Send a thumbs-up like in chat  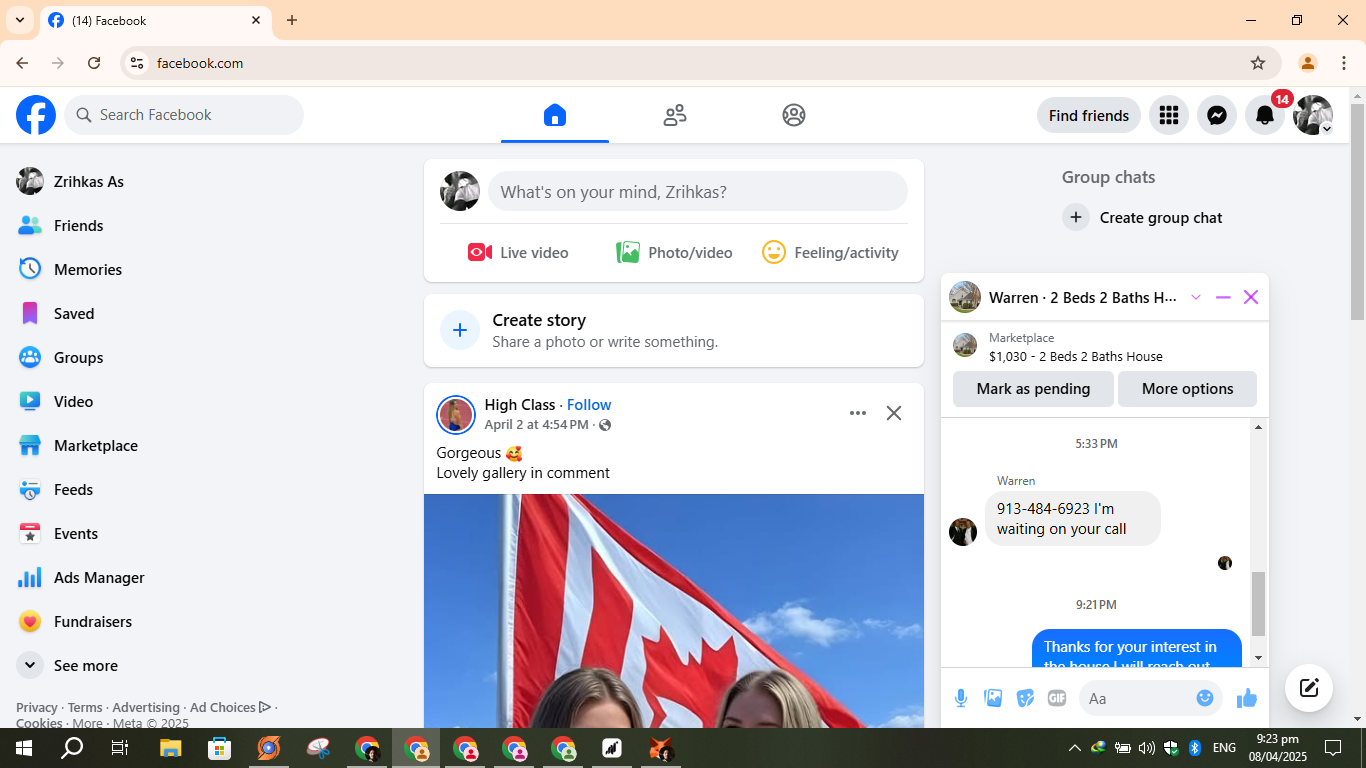(1246, 698)
